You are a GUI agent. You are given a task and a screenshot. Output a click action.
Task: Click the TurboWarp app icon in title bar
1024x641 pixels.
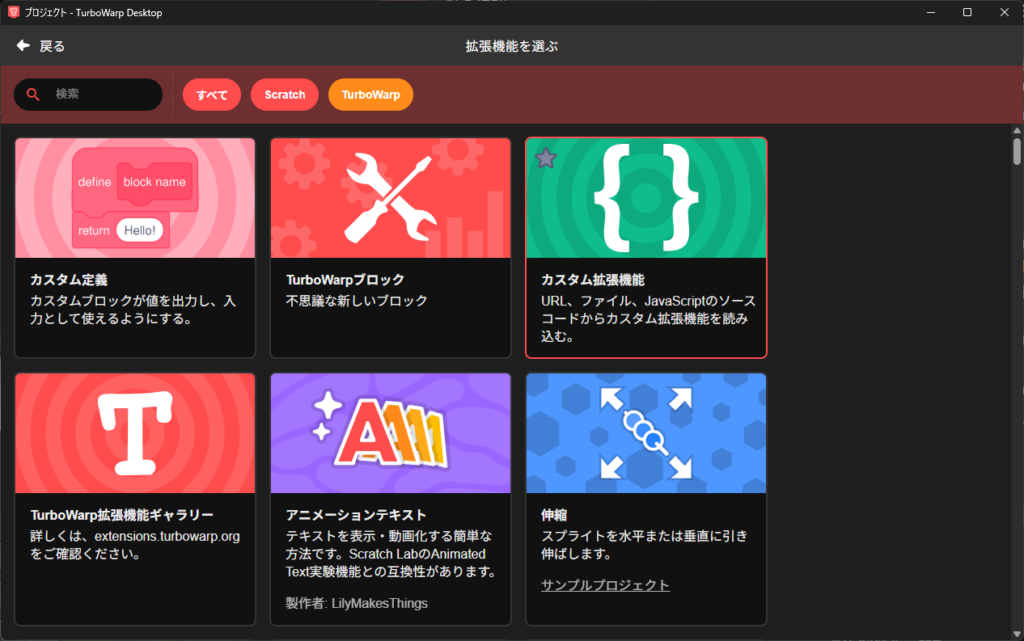12,12
